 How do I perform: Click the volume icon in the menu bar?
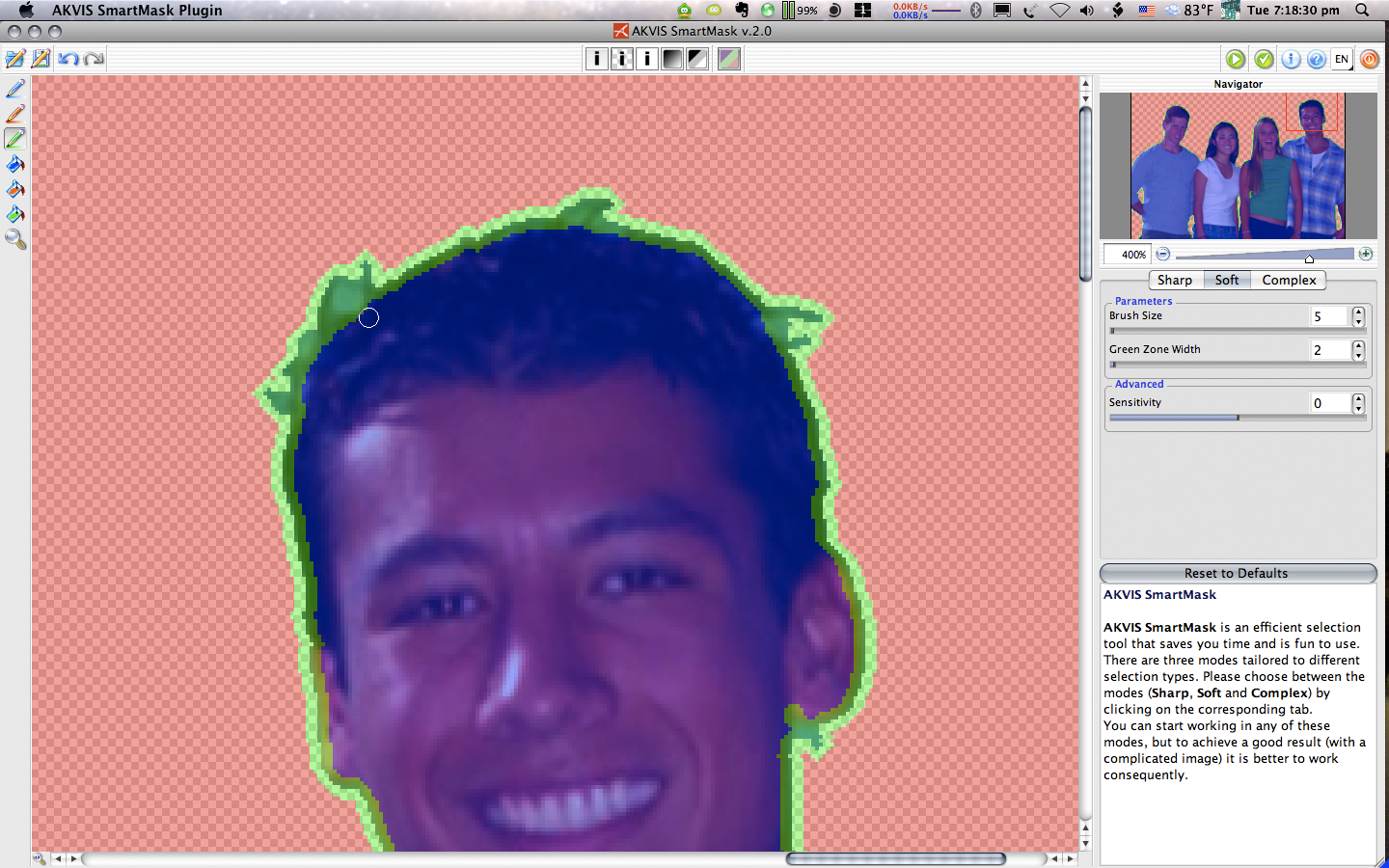click(1087, 10)
